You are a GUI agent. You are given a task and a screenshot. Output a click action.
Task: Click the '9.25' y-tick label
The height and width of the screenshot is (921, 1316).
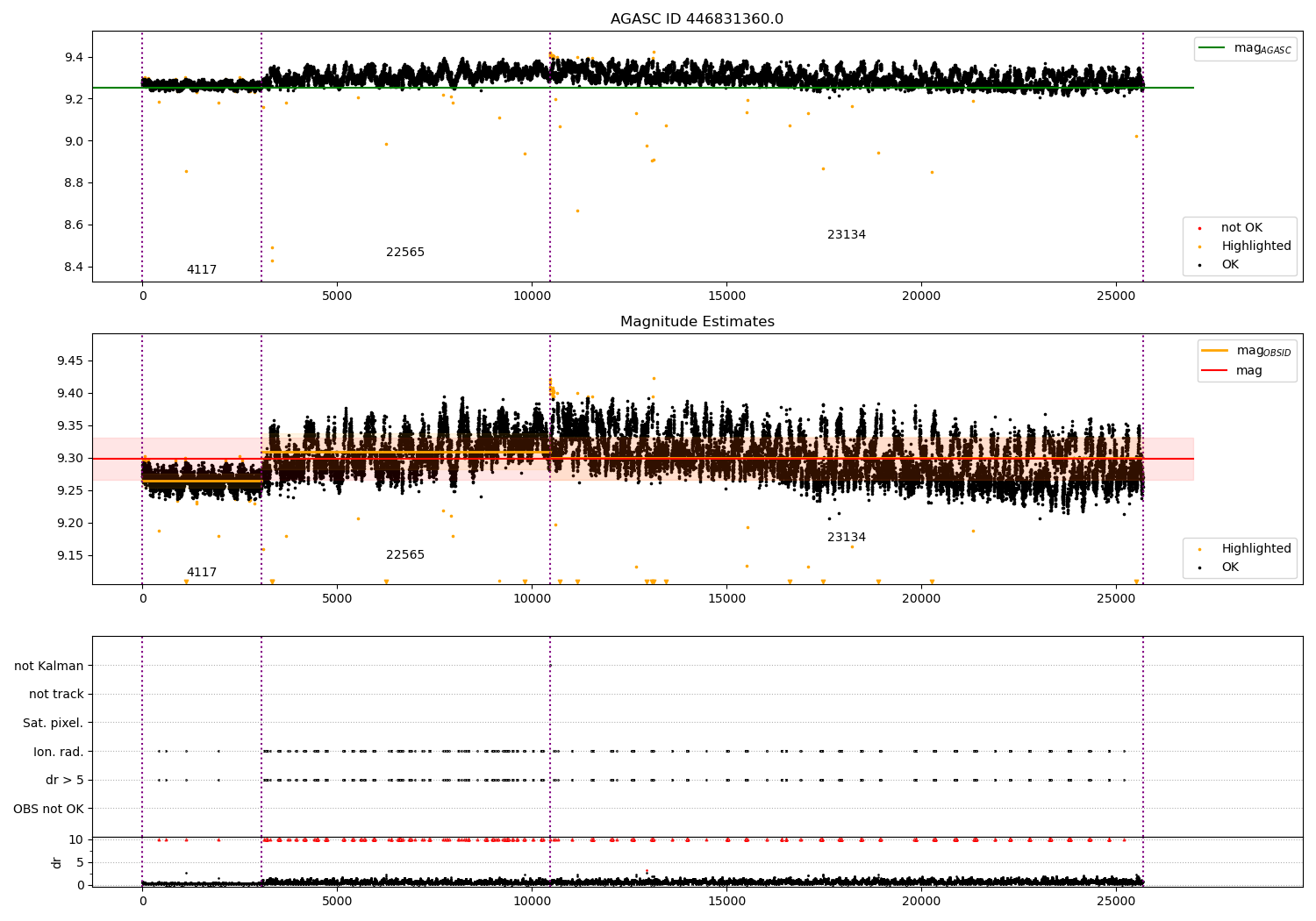pyautogui.click(x=70, y=491)
